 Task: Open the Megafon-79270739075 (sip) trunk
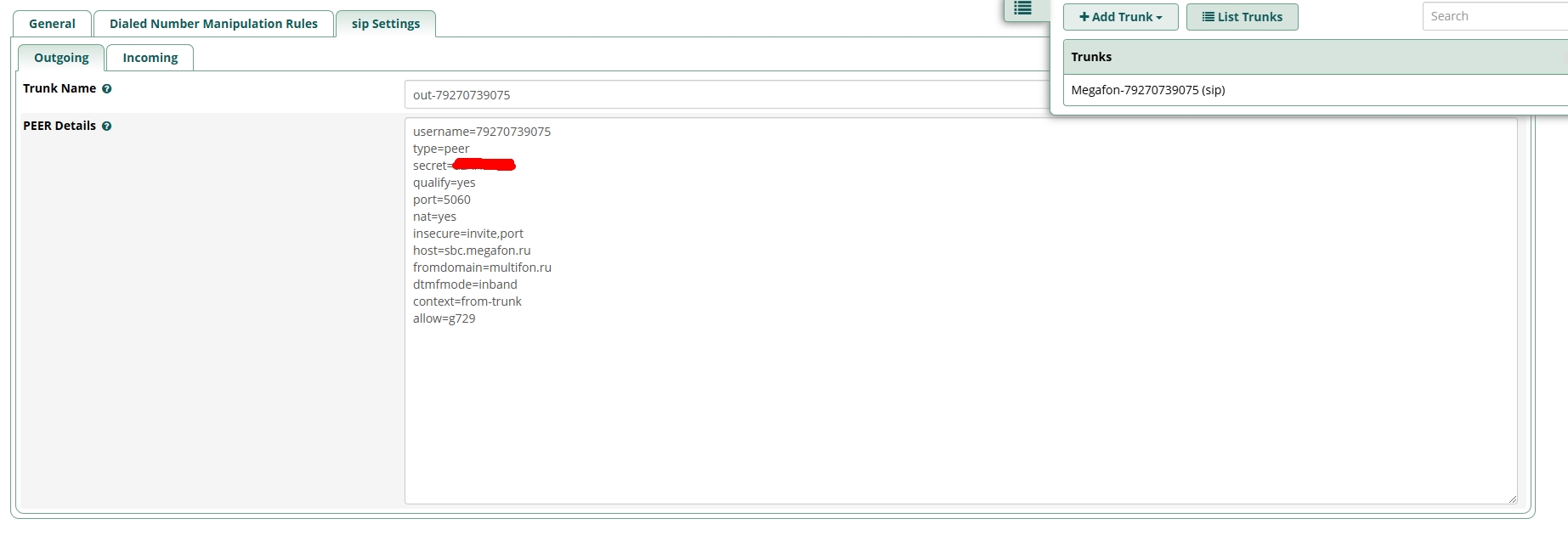coord(1147,90)
